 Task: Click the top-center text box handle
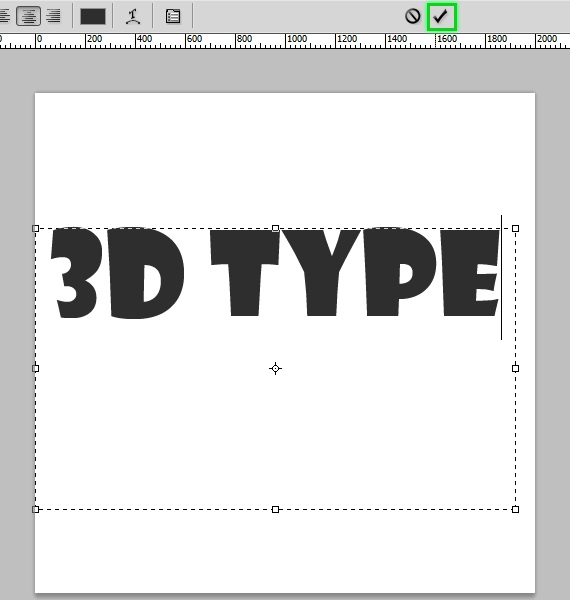point(275,228)
